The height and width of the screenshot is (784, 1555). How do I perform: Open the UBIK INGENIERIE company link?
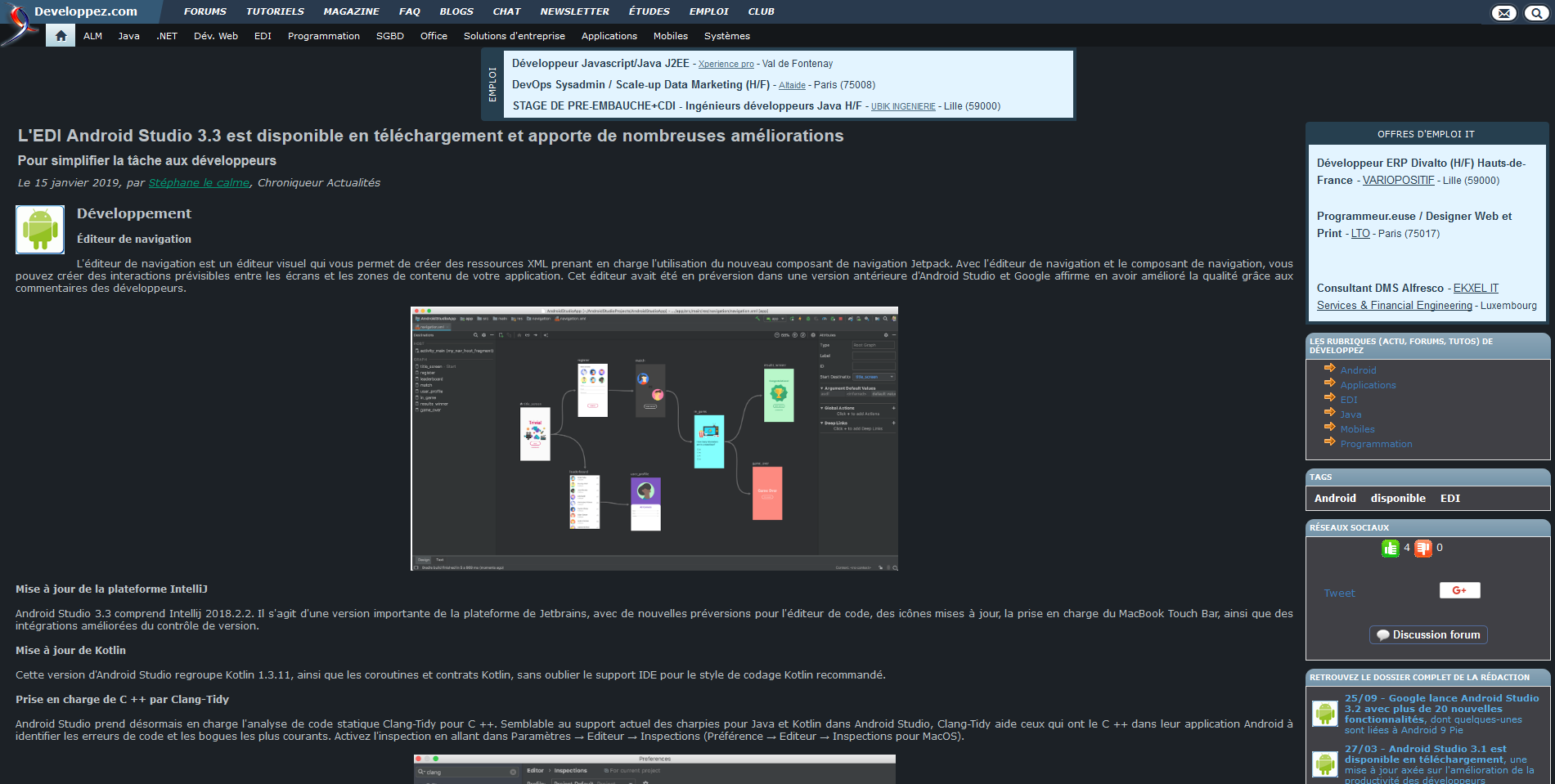[x=903, y=106]
